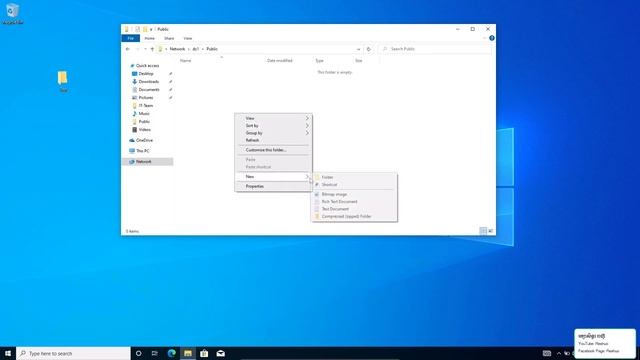640x360 pixels.
Task: Open the View ribbon tab
Action: [x=188, y=38]
